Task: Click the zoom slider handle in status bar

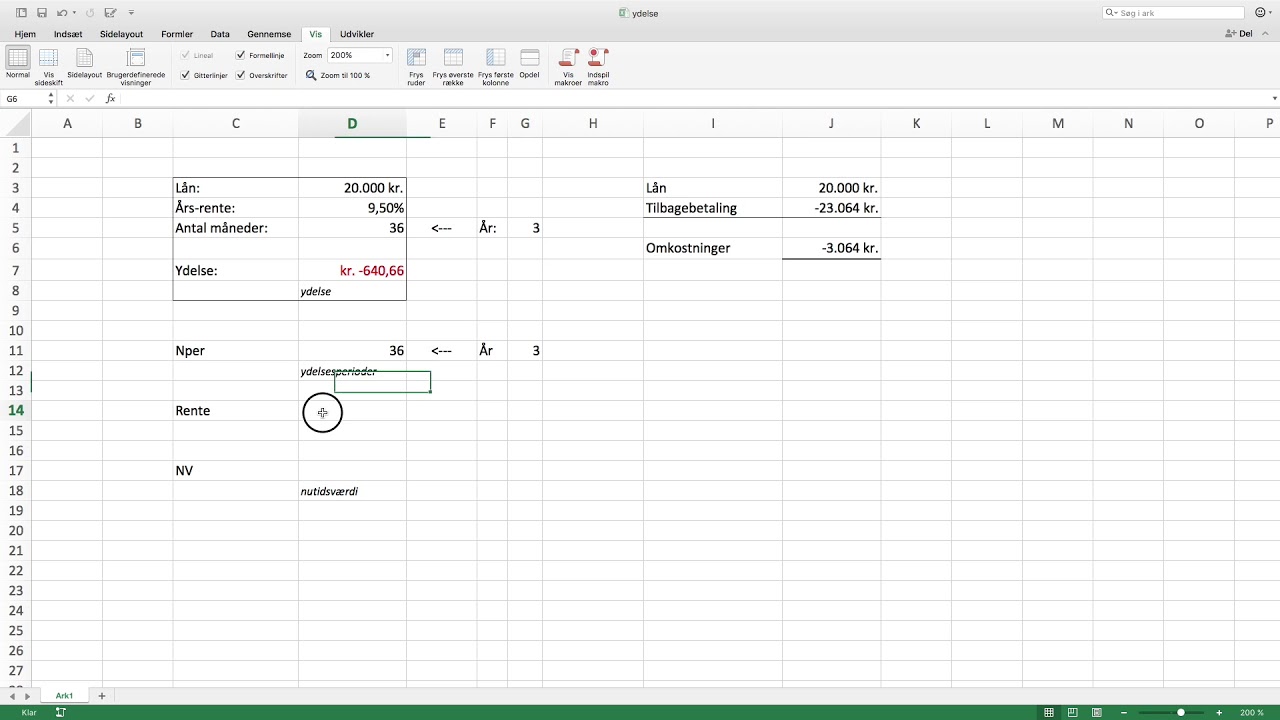Action: click(x=1181, y=713)
